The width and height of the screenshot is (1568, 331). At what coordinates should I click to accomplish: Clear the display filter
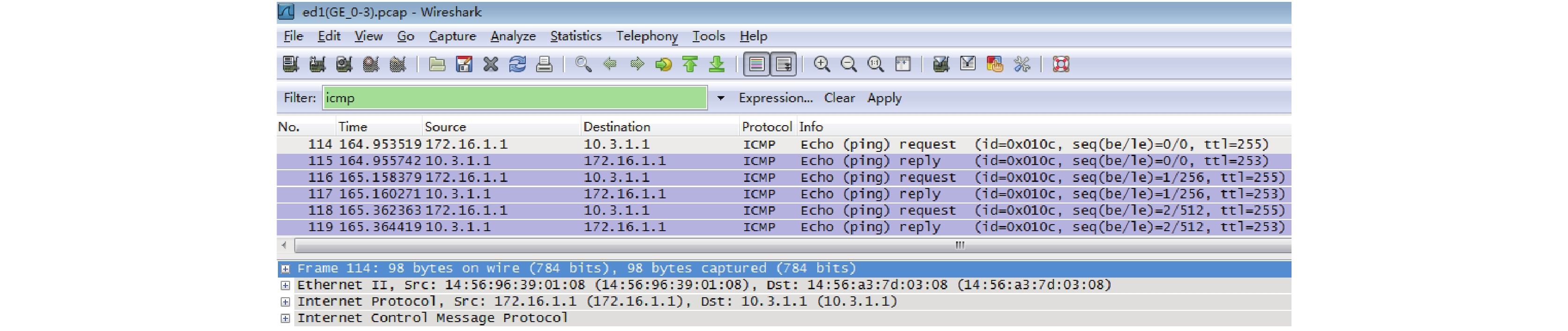pyautogui.click(x=839, y=98)
